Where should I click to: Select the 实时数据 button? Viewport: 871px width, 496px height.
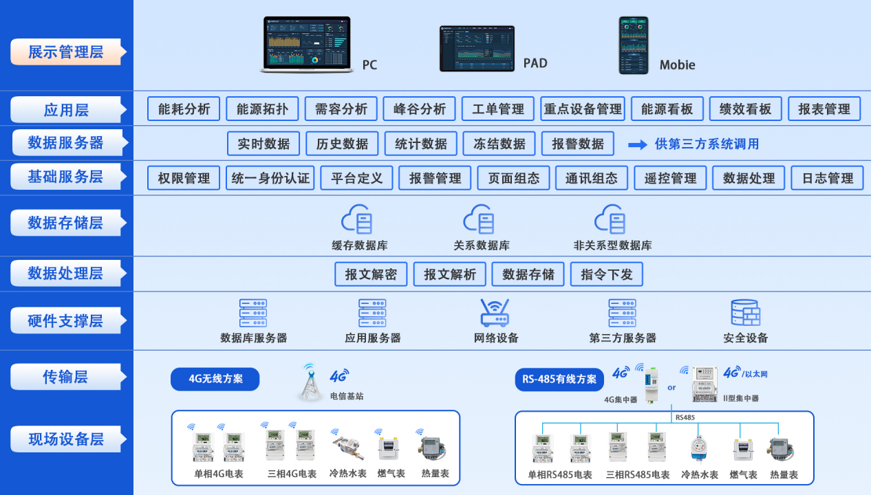coord(263,144)
